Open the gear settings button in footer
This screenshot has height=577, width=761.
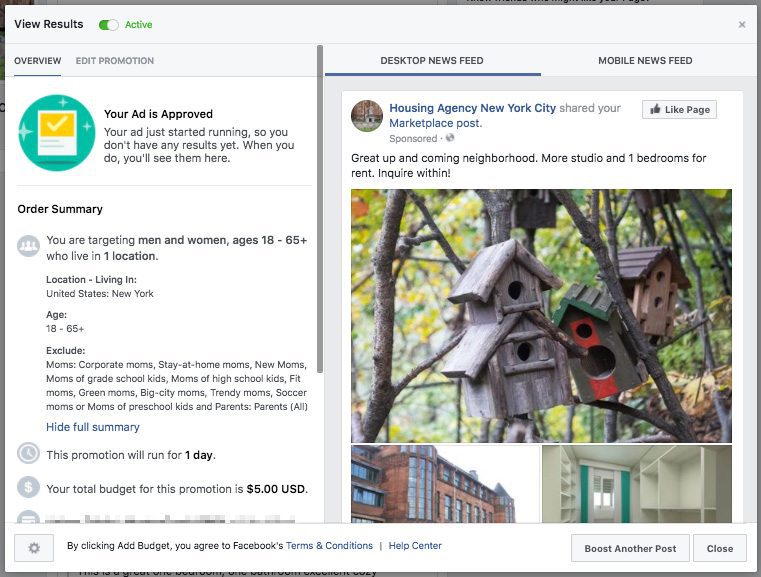(34, 548)
